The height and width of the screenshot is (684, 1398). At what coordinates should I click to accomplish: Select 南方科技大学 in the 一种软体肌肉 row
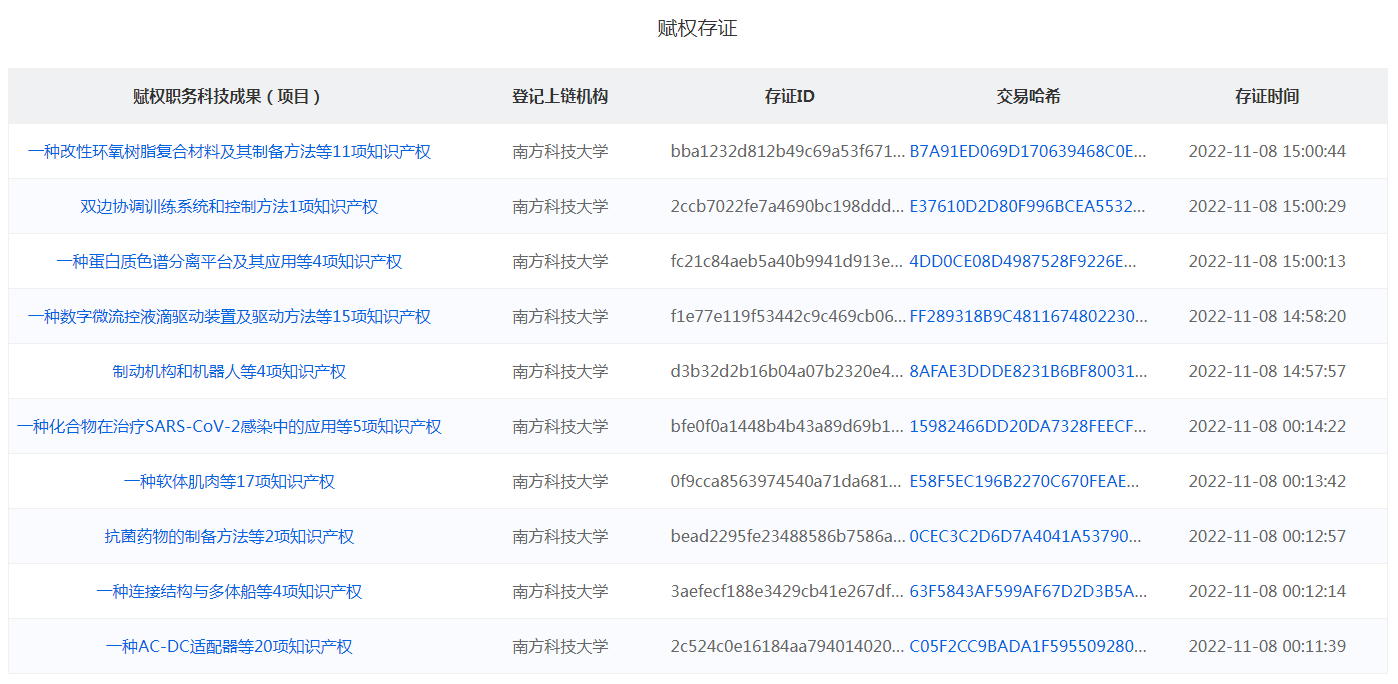tap(560, 482)
